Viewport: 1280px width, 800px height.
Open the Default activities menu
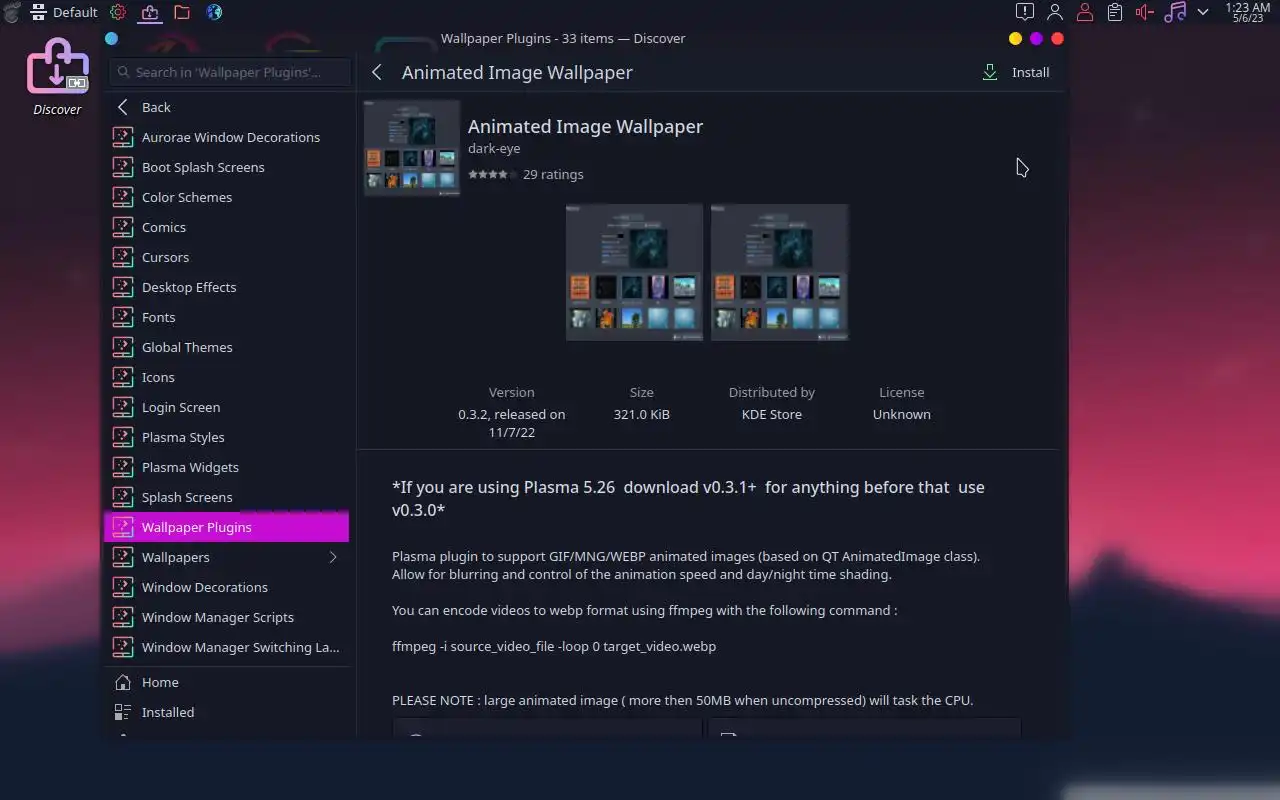tap(64, 12)
